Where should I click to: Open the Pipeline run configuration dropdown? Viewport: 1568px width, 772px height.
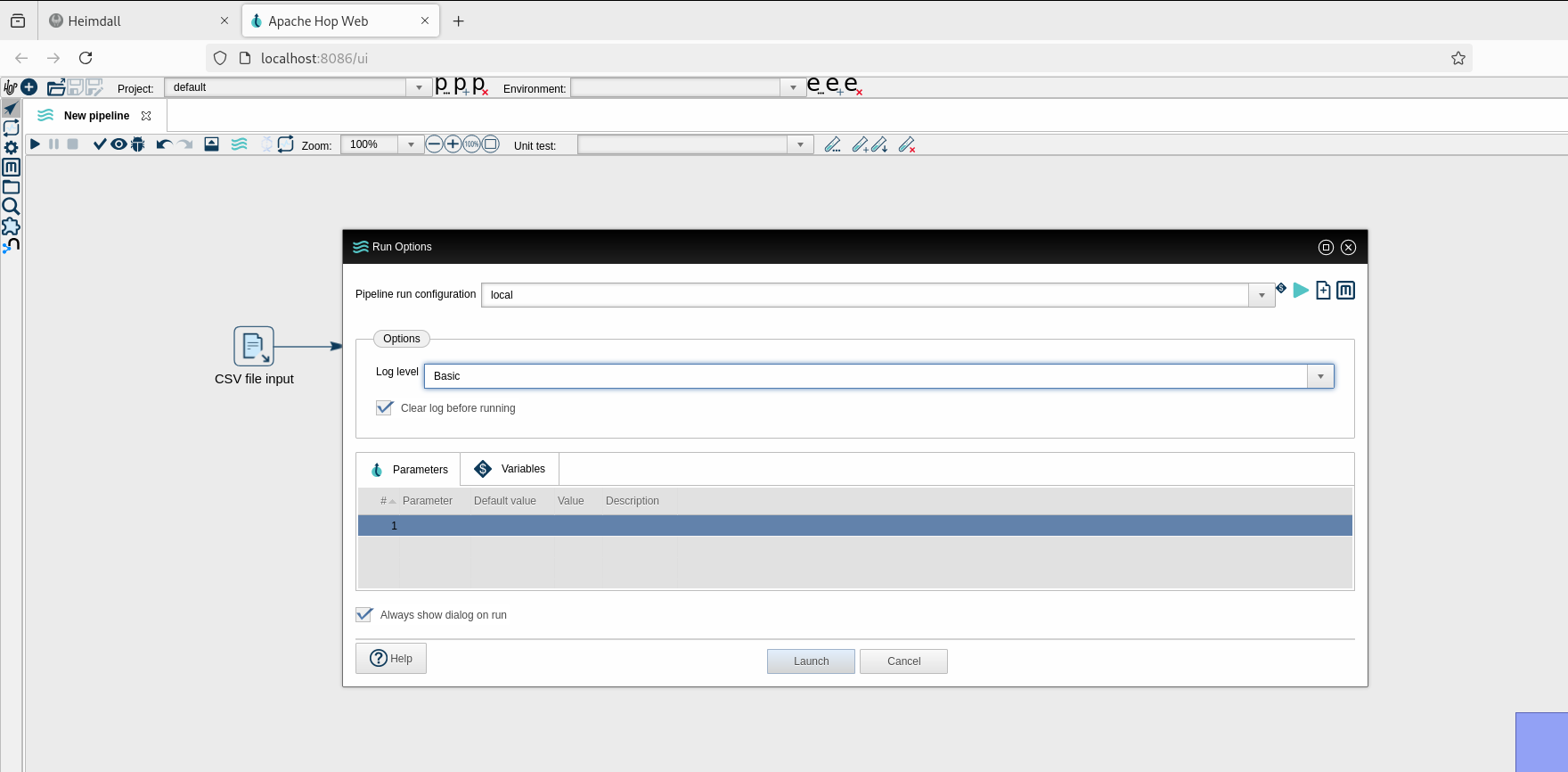tap(1262, 295)
